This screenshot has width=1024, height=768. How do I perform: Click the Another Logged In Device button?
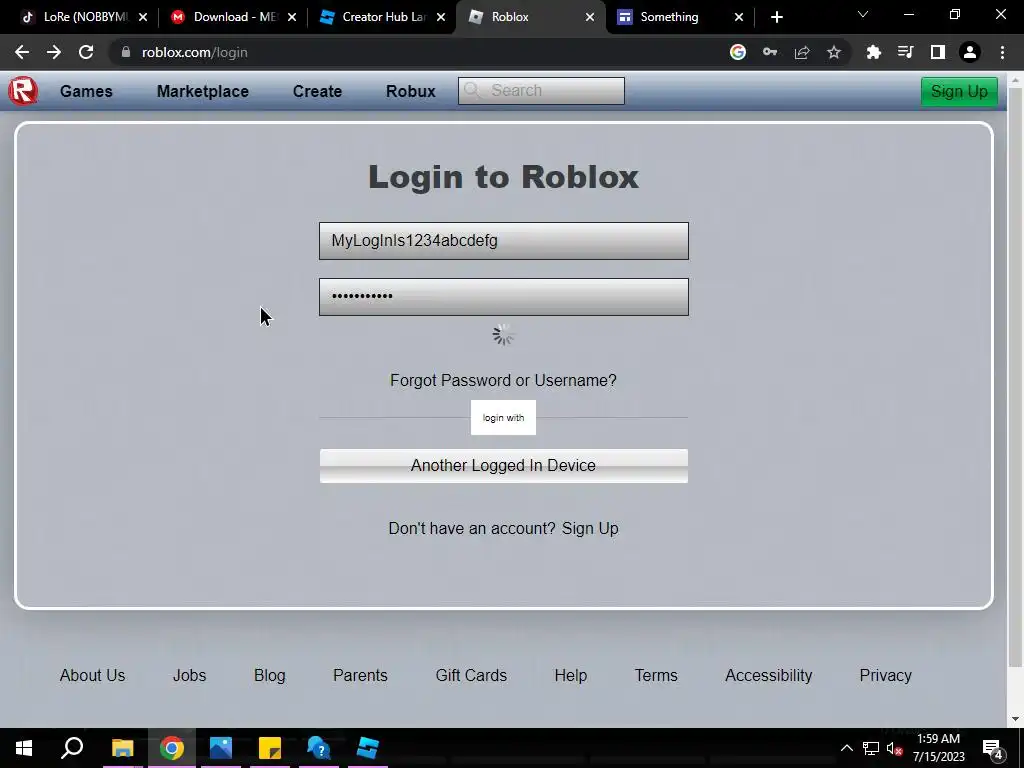(504, 466)
